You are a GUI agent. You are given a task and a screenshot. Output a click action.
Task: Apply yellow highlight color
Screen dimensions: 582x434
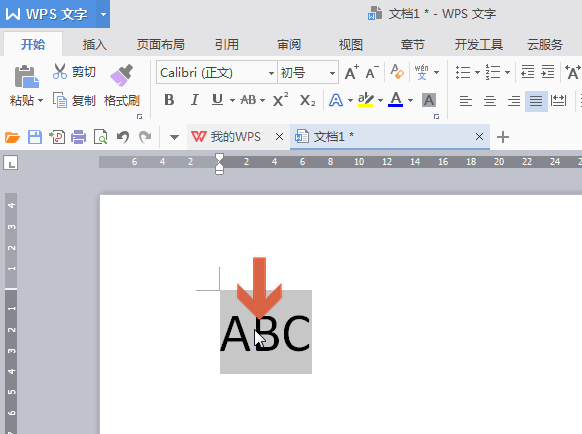(366, 99)
